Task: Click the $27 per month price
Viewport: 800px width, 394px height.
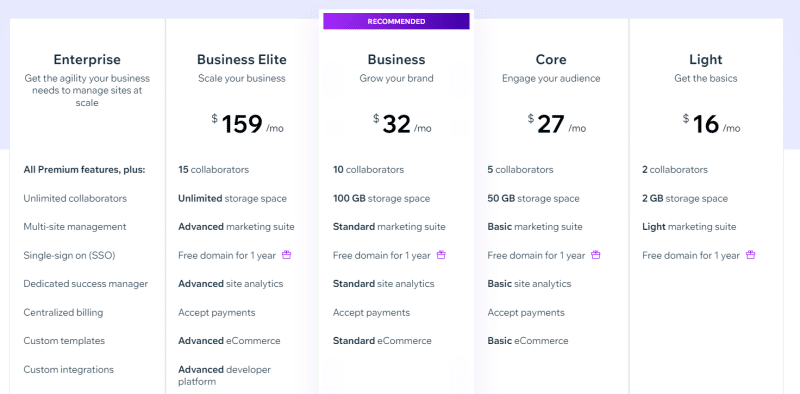Action: pos(557,124)
